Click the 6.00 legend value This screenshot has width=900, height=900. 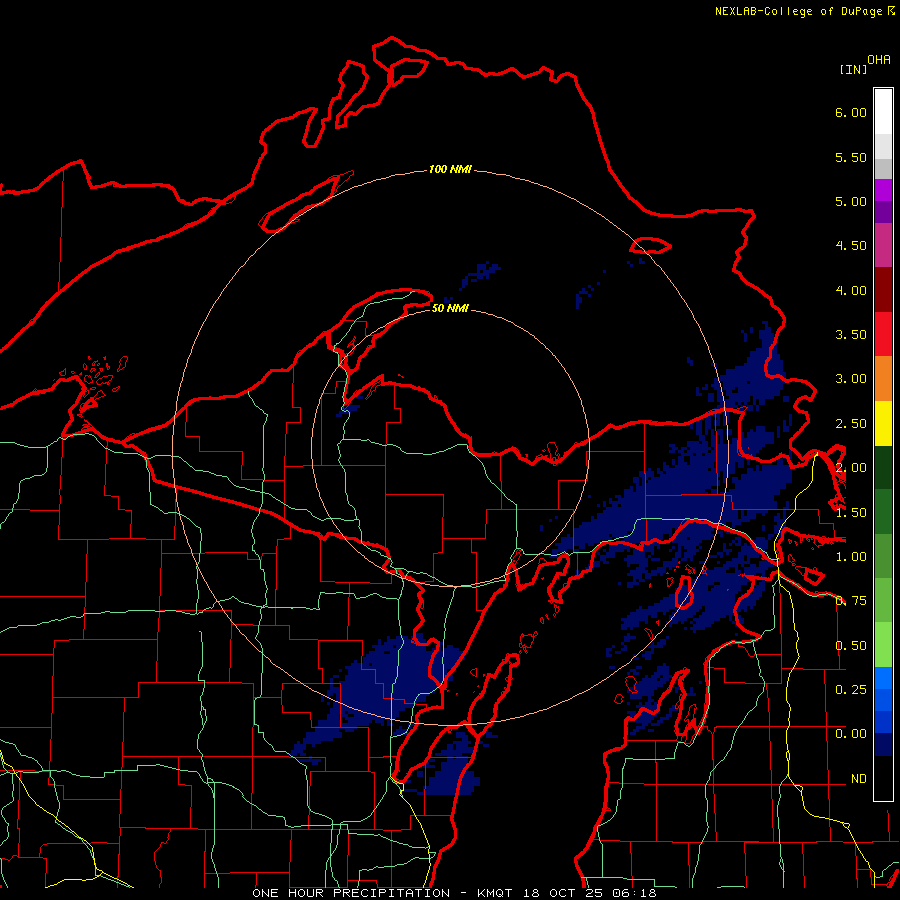coord(851,112)
